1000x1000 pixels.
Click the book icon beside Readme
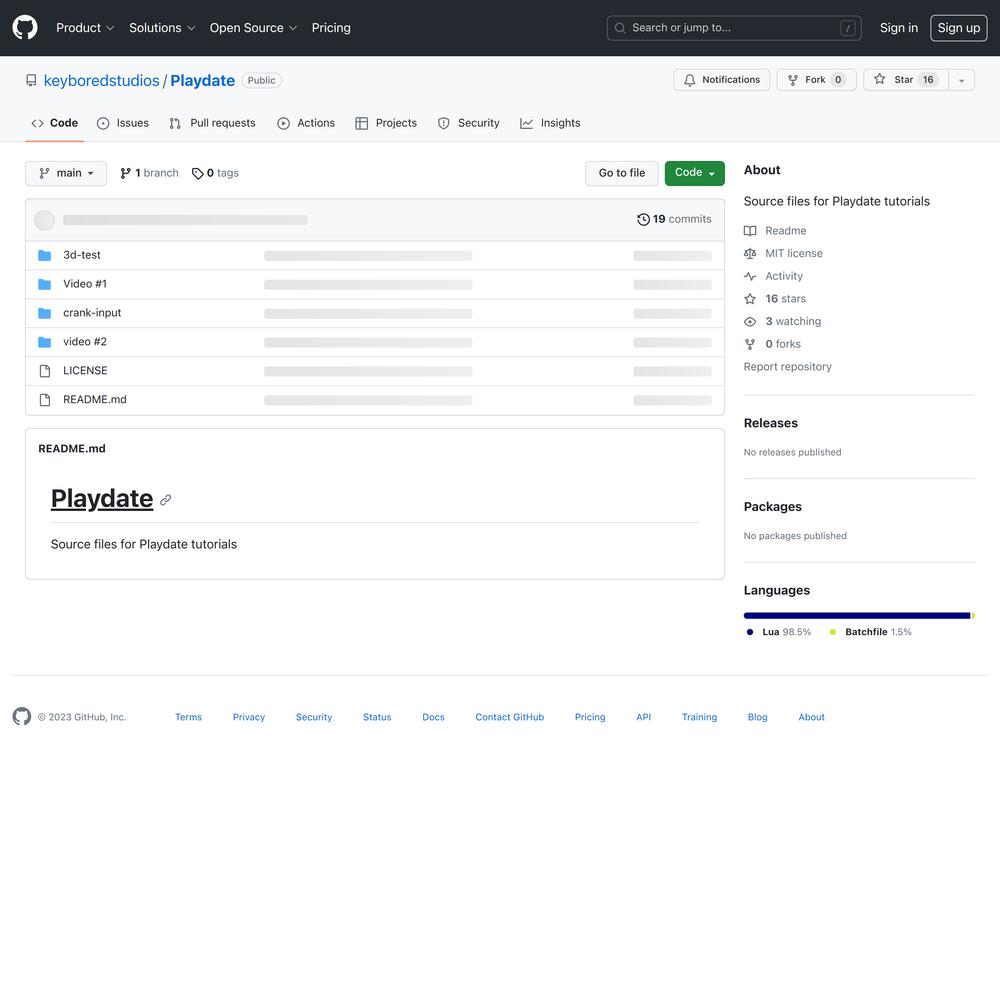(x=750, y=231)
